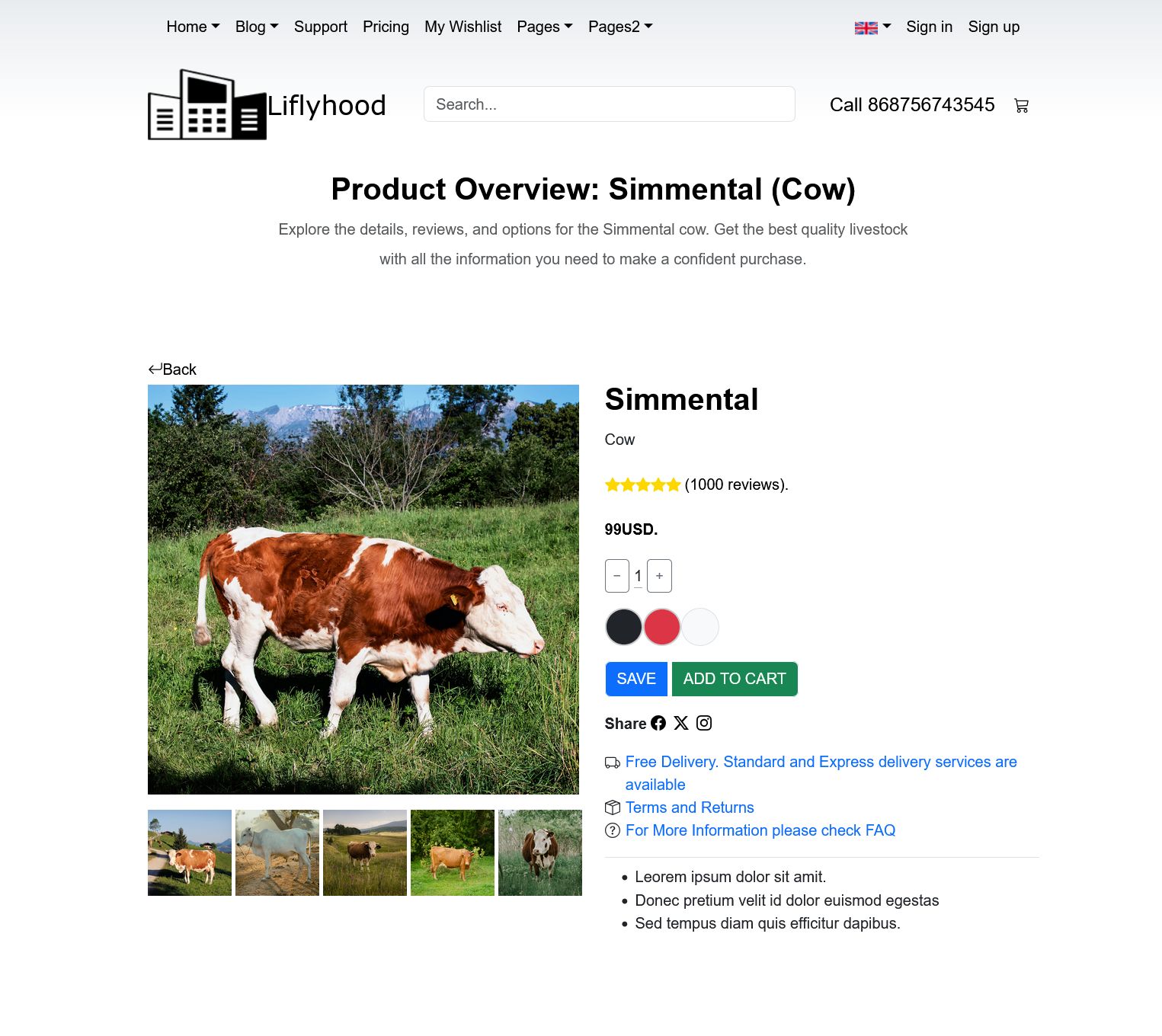
Task: Click the Back arrow link
Action: (x=172, y=369)
